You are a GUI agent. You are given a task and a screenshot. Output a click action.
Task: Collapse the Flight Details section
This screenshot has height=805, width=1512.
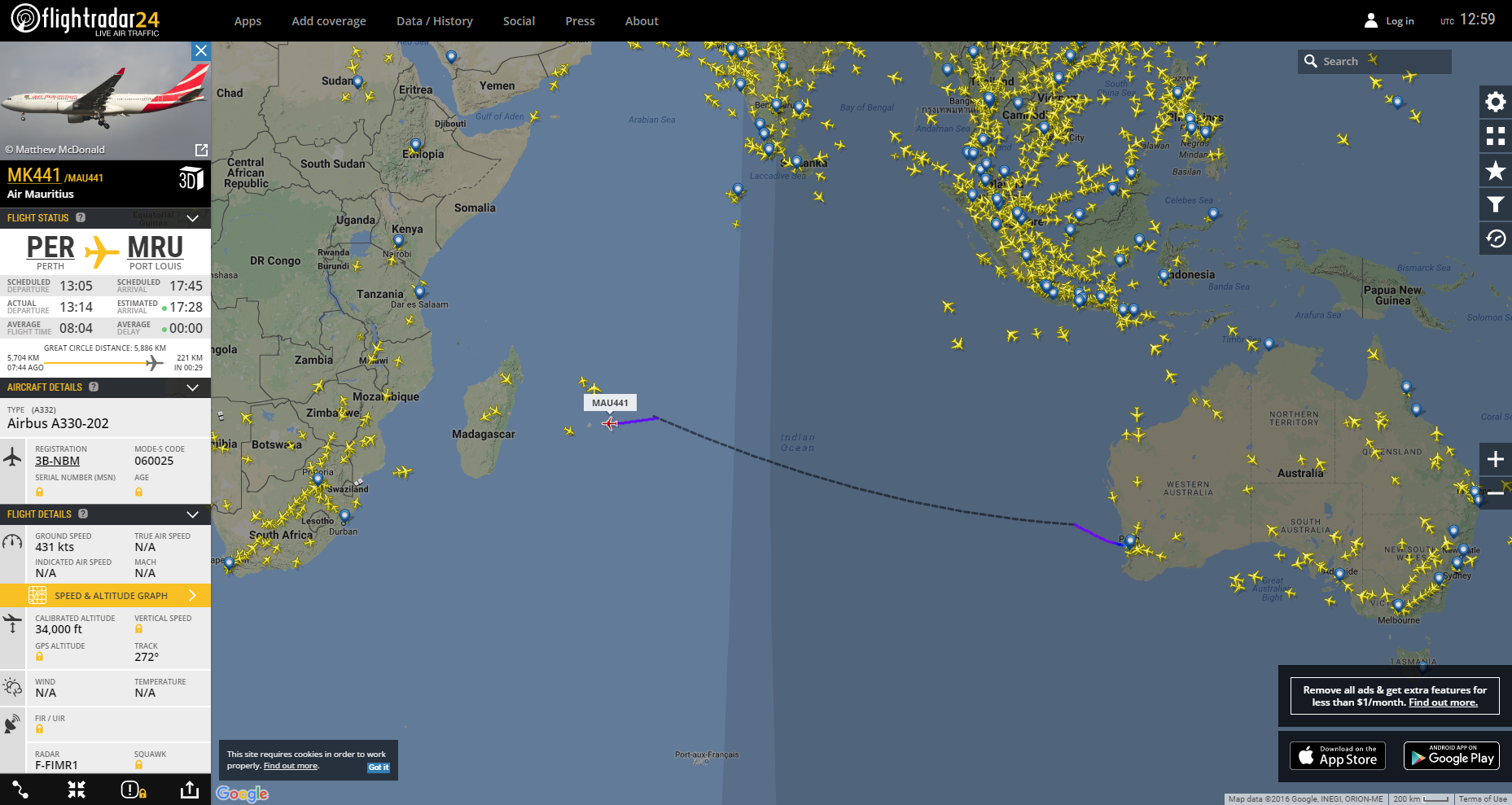pos(193,514)
